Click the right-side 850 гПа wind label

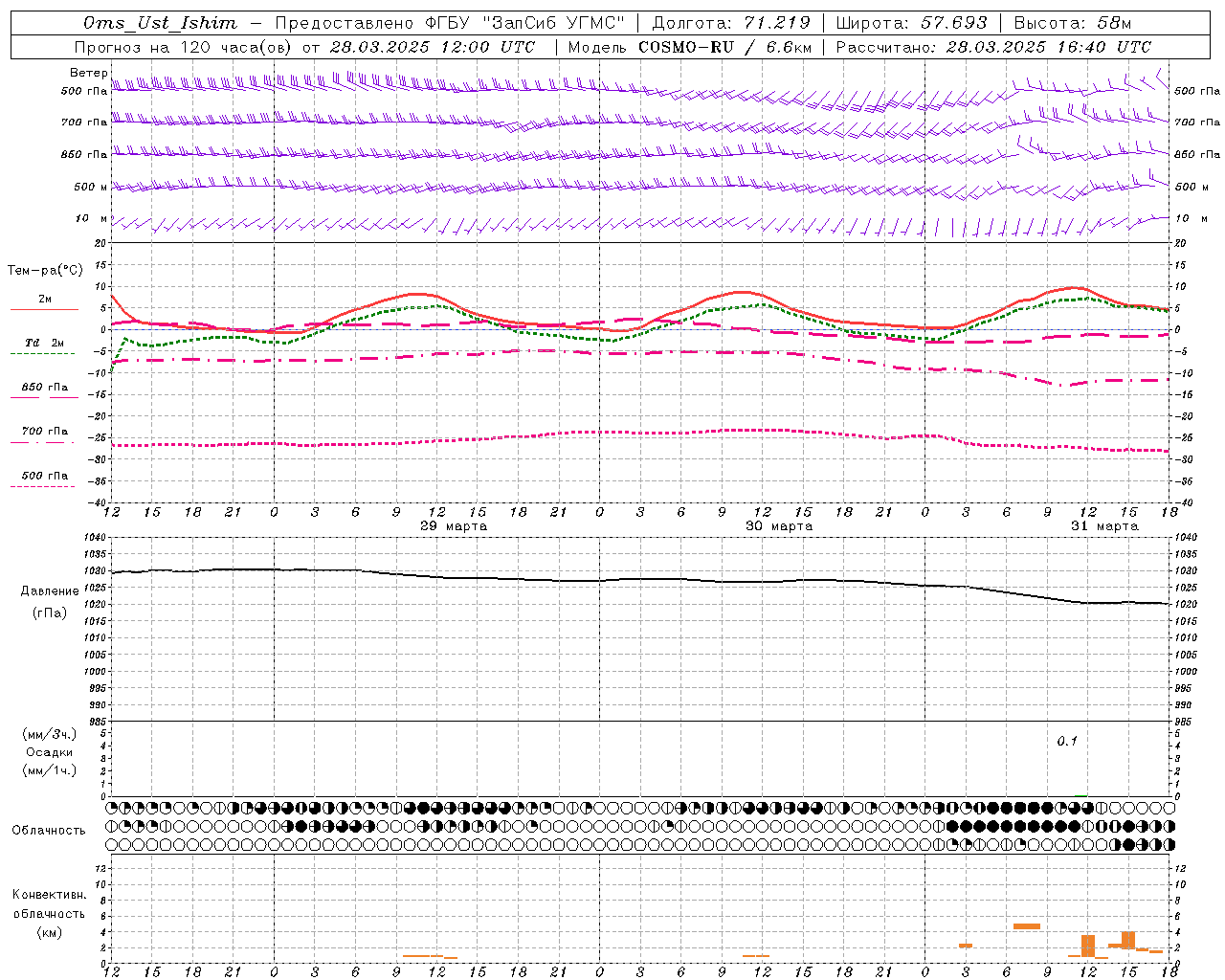click(x=1197, y=154)
